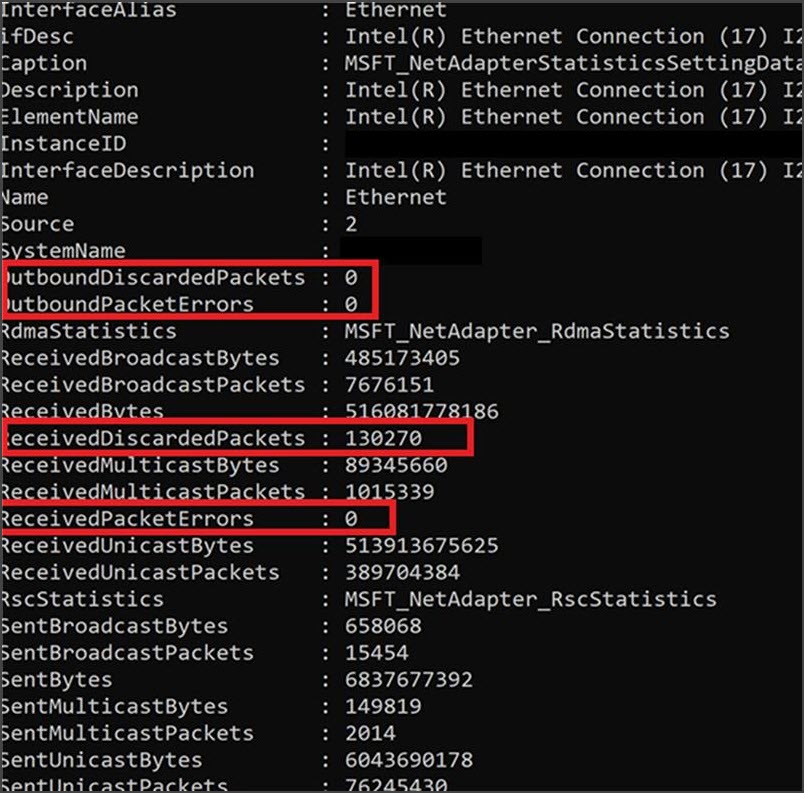Click the ReceivedMulticastBytes value 89345660
The width and height of the screenshot is (804, 793).
pyautogui.click(x=396, y=465)
